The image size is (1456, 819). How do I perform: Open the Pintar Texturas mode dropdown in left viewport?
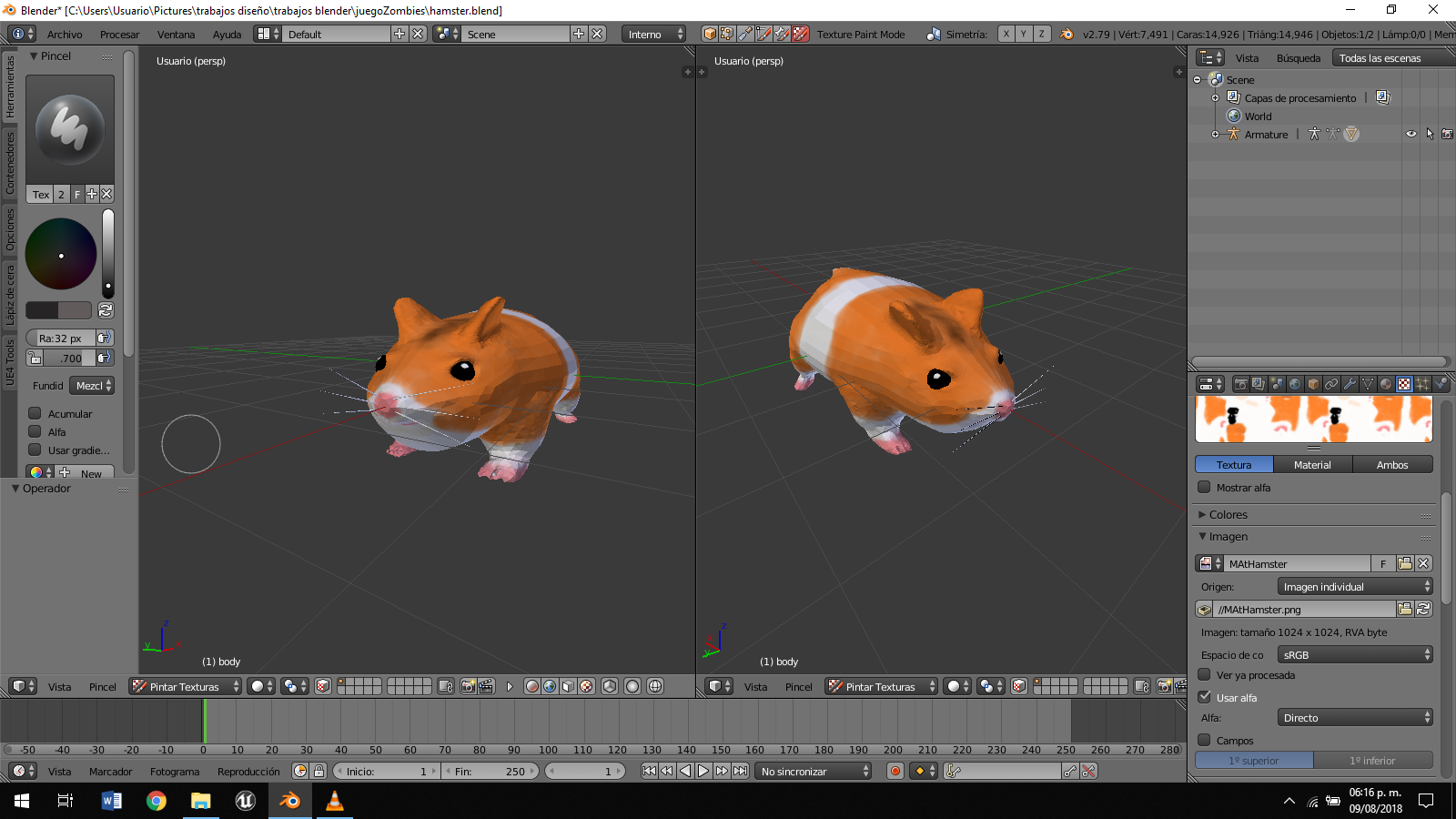coord(186,686)
